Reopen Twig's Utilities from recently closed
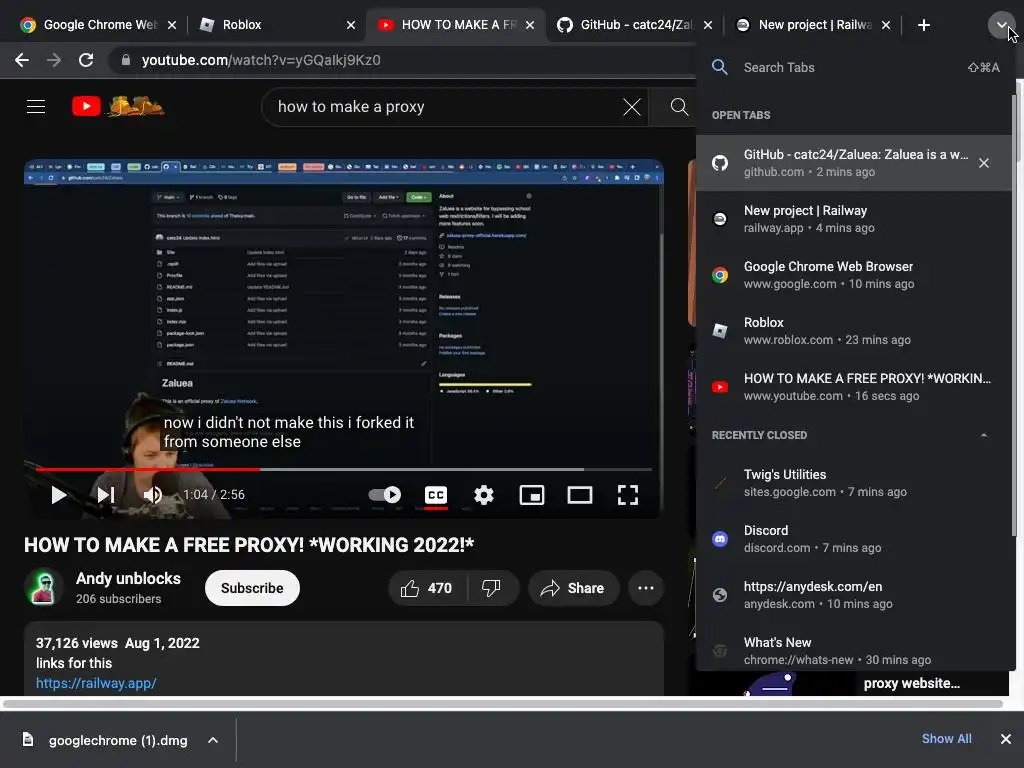The width and height of the screenshot is (1024, 768). (856, 483)
